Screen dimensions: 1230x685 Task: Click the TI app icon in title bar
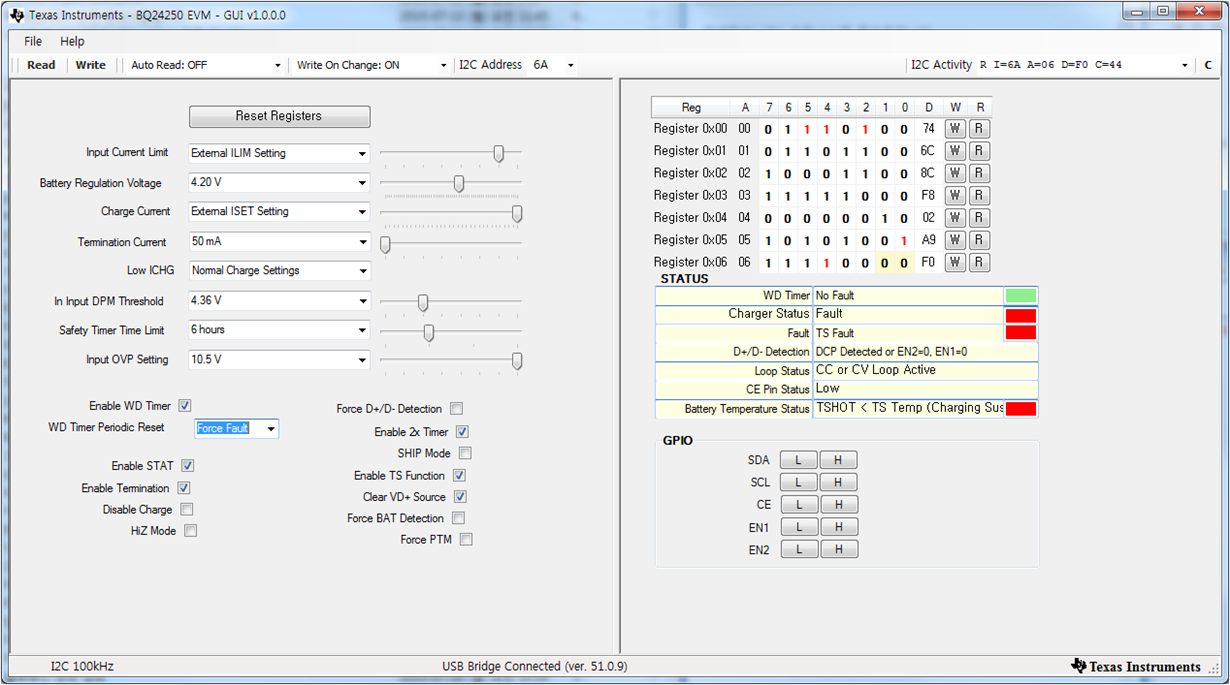[17, 15]
